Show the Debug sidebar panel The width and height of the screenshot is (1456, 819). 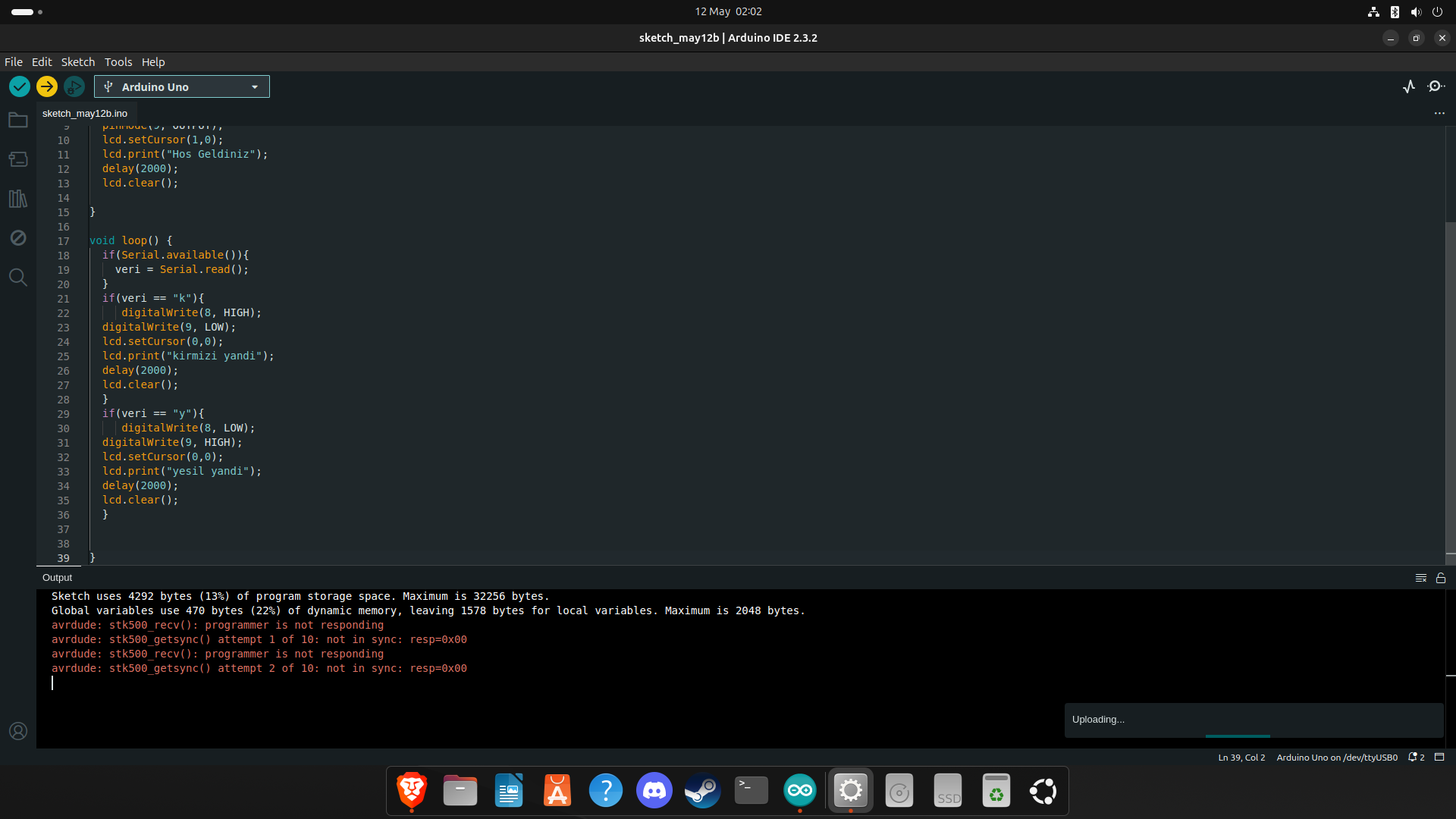click(18, 238)
